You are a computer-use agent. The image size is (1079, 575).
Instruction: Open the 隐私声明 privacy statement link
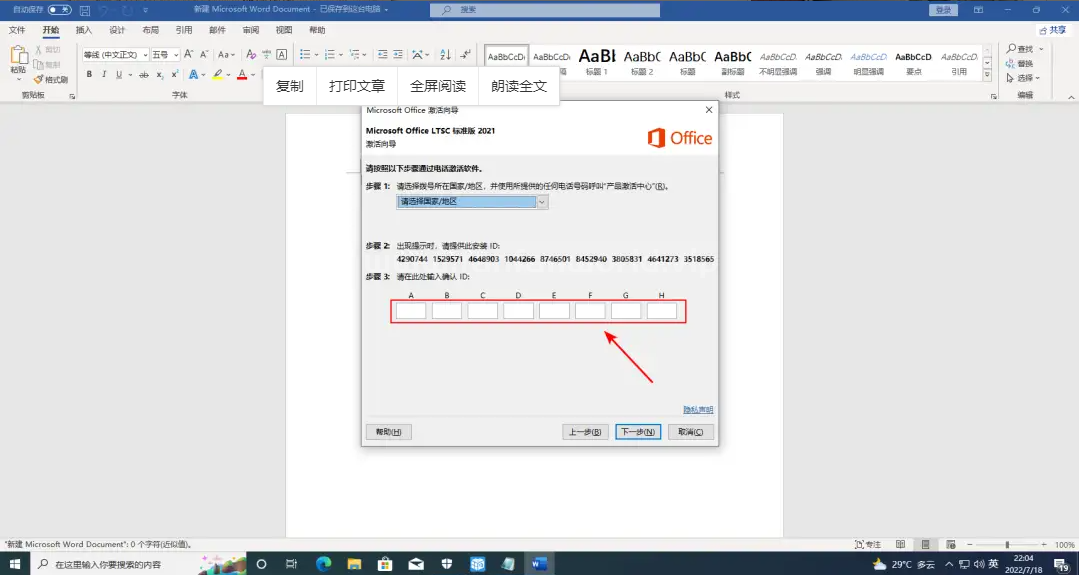click(x=698, y=410)
